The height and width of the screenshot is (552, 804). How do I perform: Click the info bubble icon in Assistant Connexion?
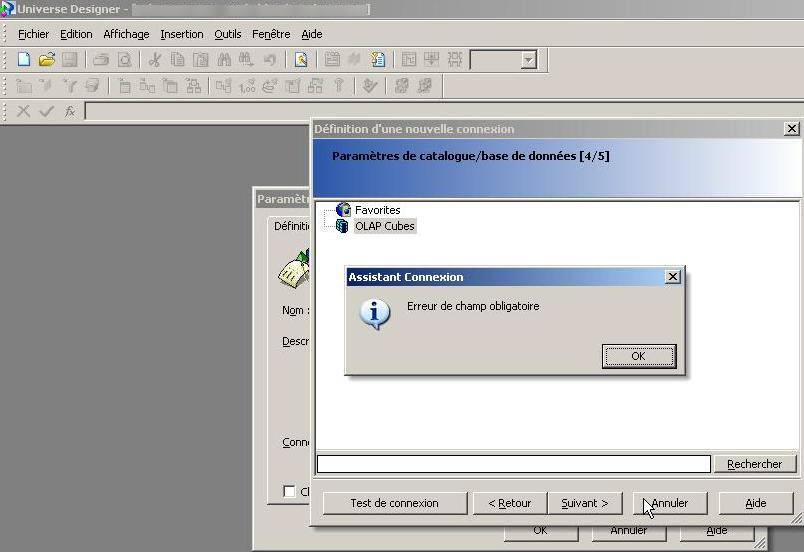click(375, 314)
